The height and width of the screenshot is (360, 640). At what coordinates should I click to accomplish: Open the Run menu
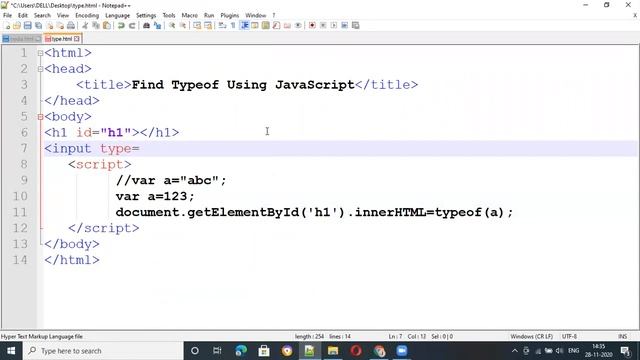point(209,16)
